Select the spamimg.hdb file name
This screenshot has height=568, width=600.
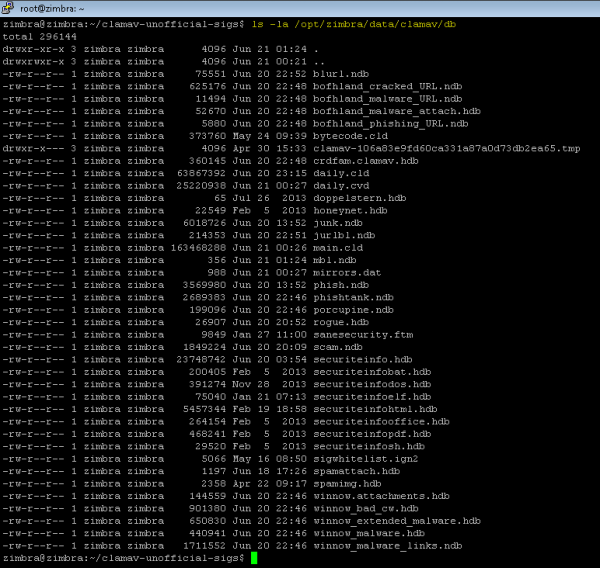coord(347,484)
